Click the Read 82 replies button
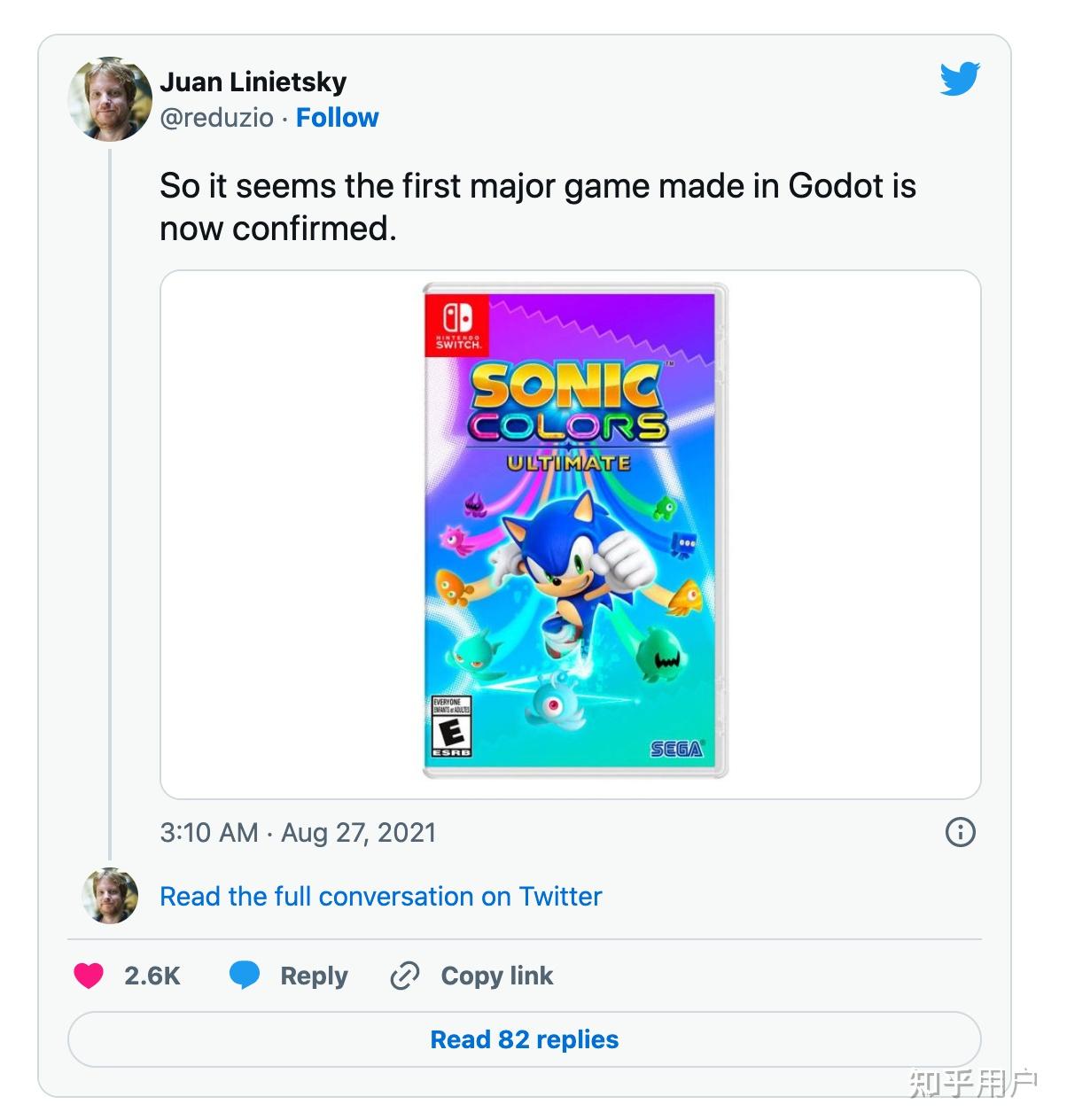 524,1039
